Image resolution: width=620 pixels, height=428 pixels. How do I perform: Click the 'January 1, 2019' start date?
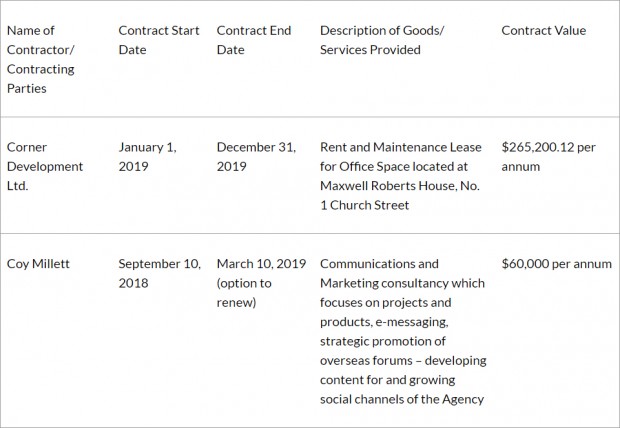147,157
